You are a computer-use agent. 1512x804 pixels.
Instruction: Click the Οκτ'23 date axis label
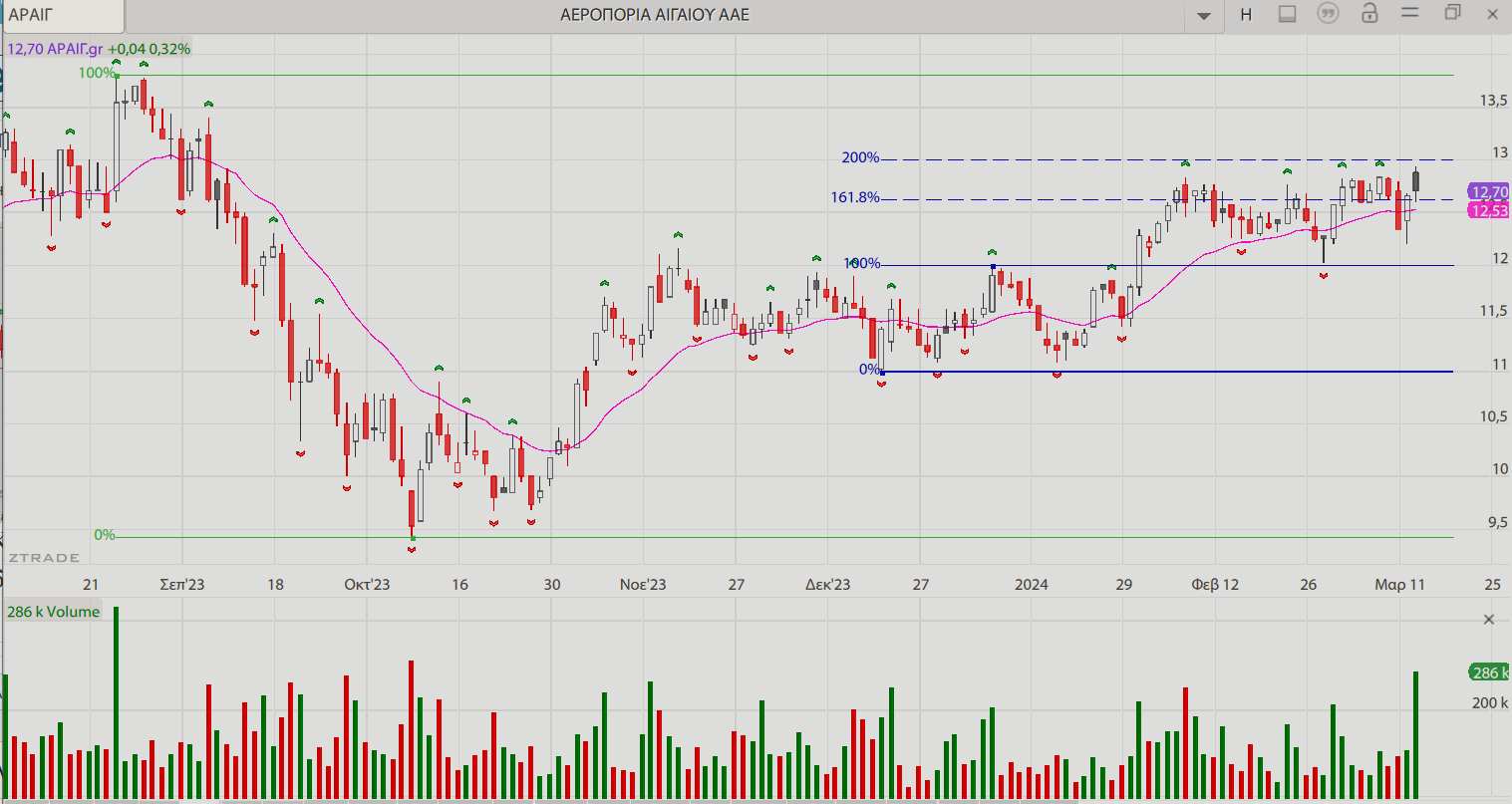(367, 585)
